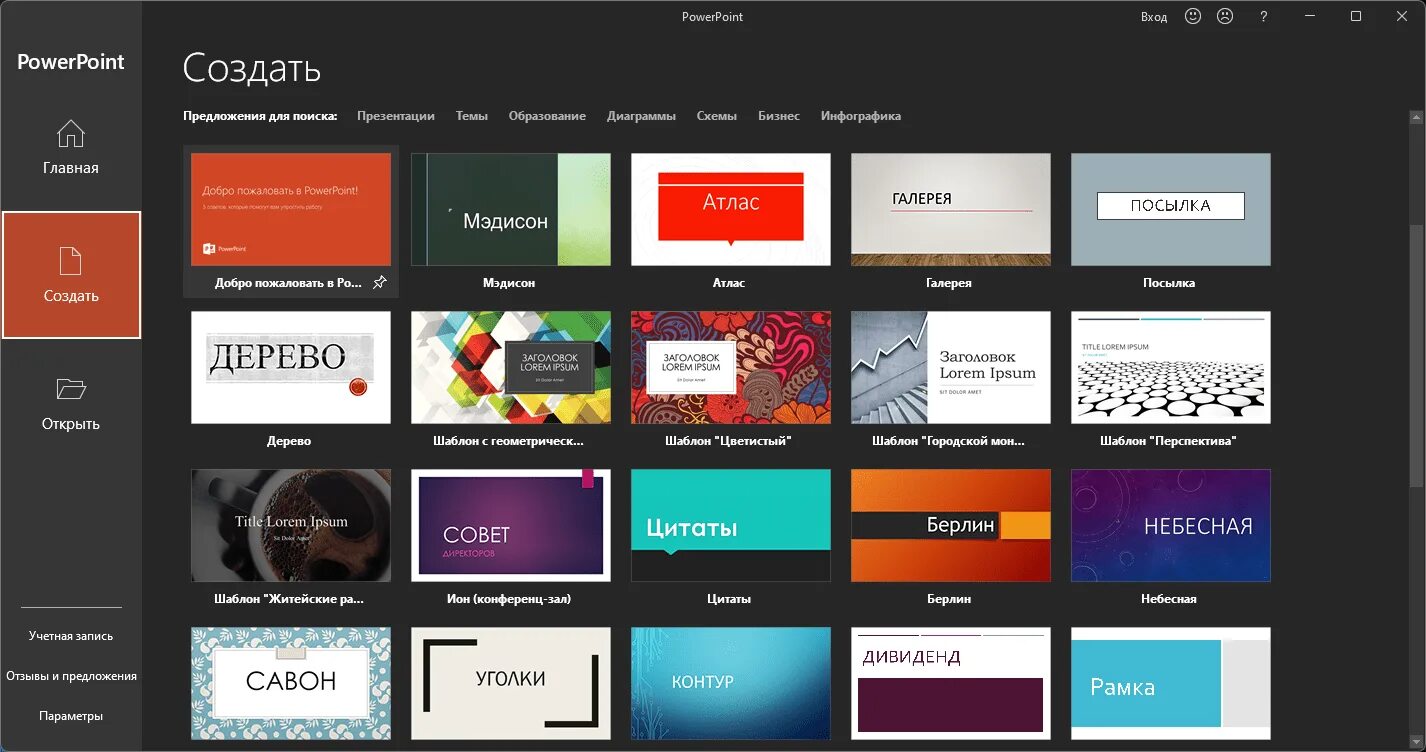1426x752 pixels.
Task: Open the Открыть folder section
Action: (x=70, y=403)
